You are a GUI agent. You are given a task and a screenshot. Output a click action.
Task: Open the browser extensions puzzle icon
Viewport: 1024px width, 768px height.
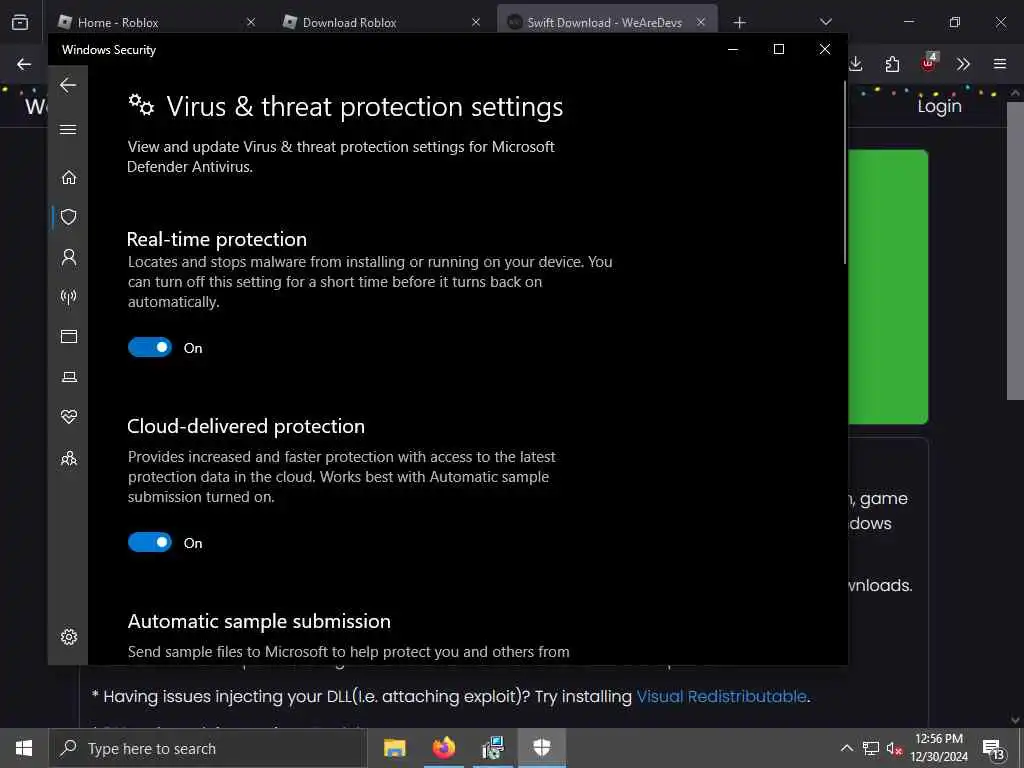tap(892, 64)
